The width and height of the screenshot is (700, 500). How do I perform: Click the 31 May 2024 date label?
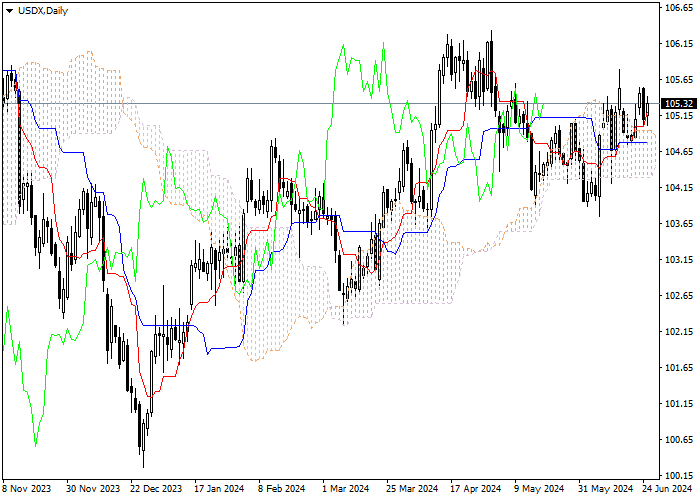(606, 489)
